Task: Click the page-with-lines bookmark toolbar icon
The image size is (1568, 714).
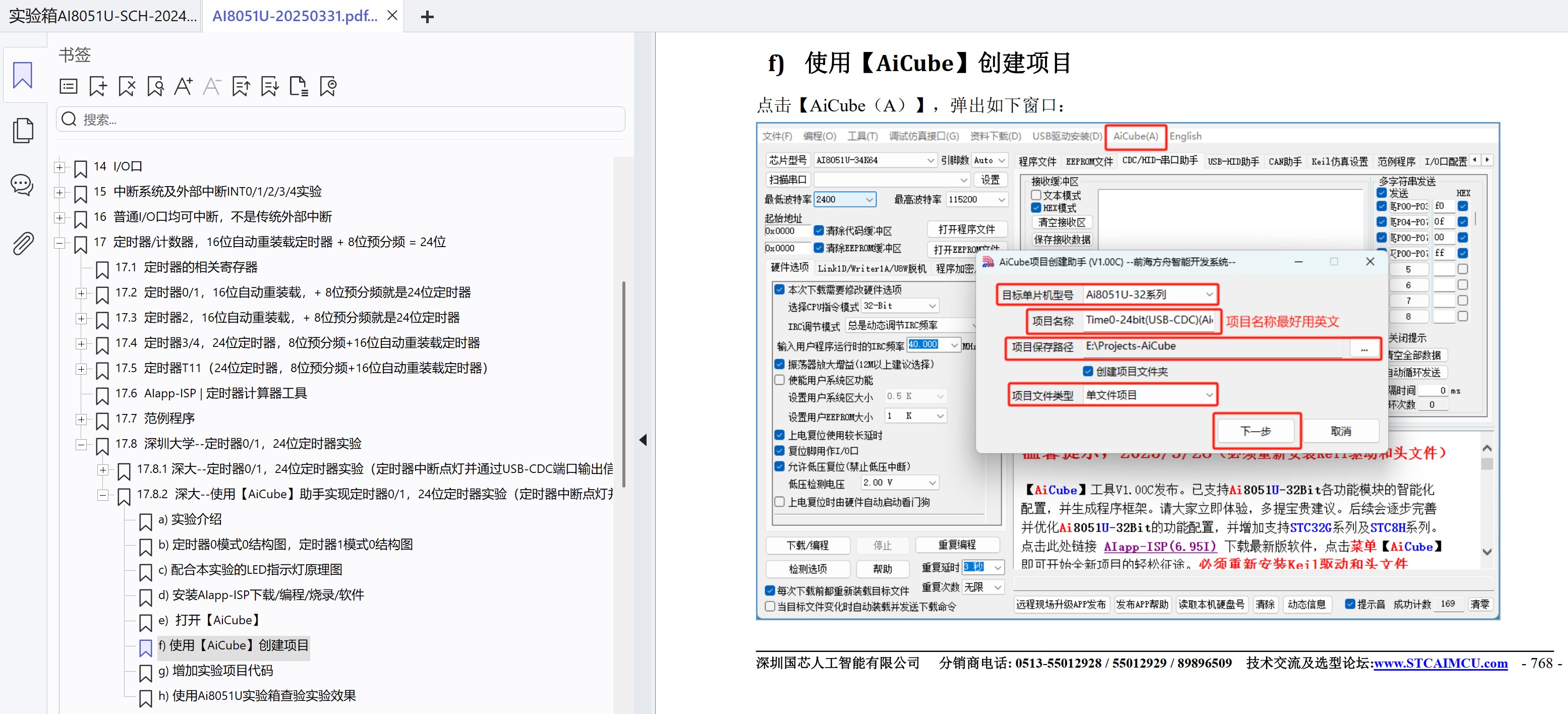Action: pos(298,86)
